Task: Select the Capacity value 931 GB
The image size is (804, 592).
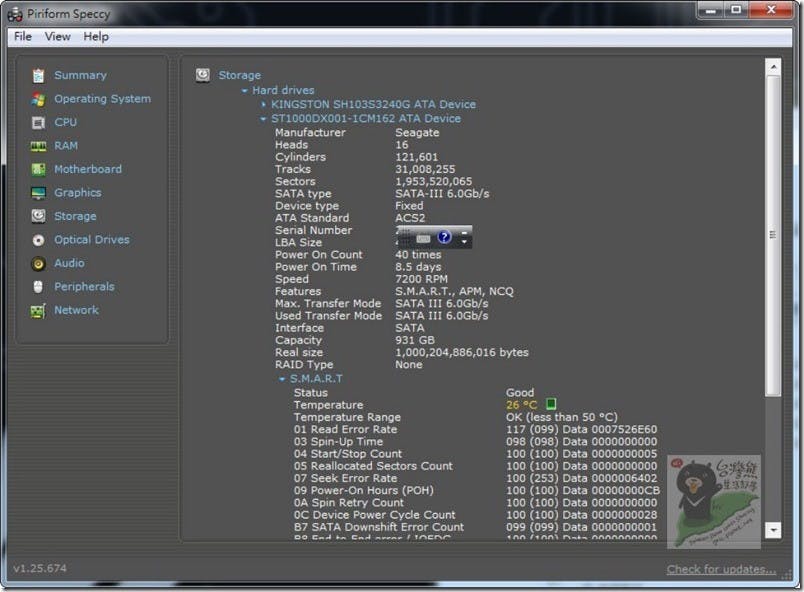Action: tap(415, 340)
